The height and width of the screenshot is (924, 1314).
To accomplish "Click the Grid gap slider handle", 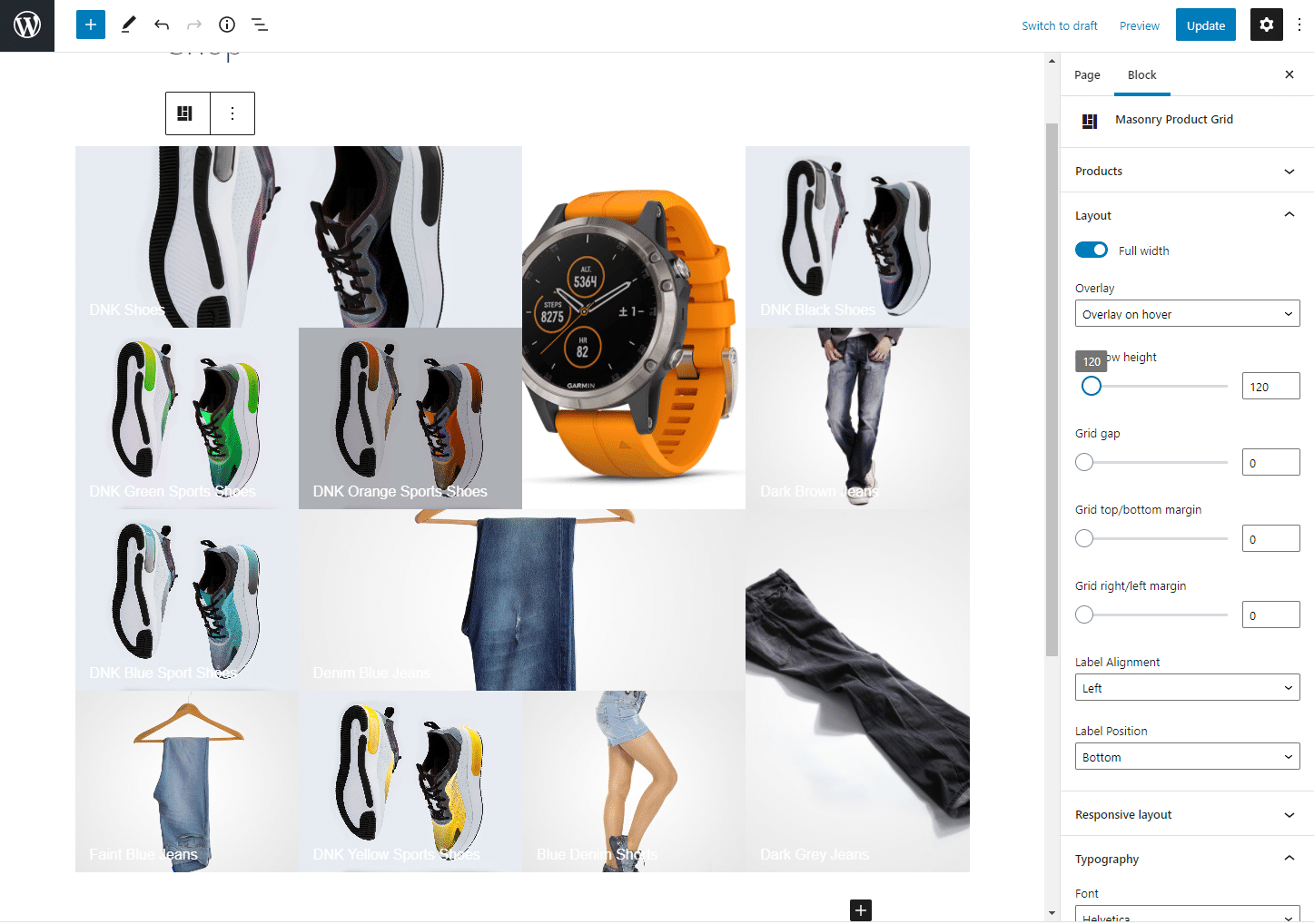I will coord(1084,462).
